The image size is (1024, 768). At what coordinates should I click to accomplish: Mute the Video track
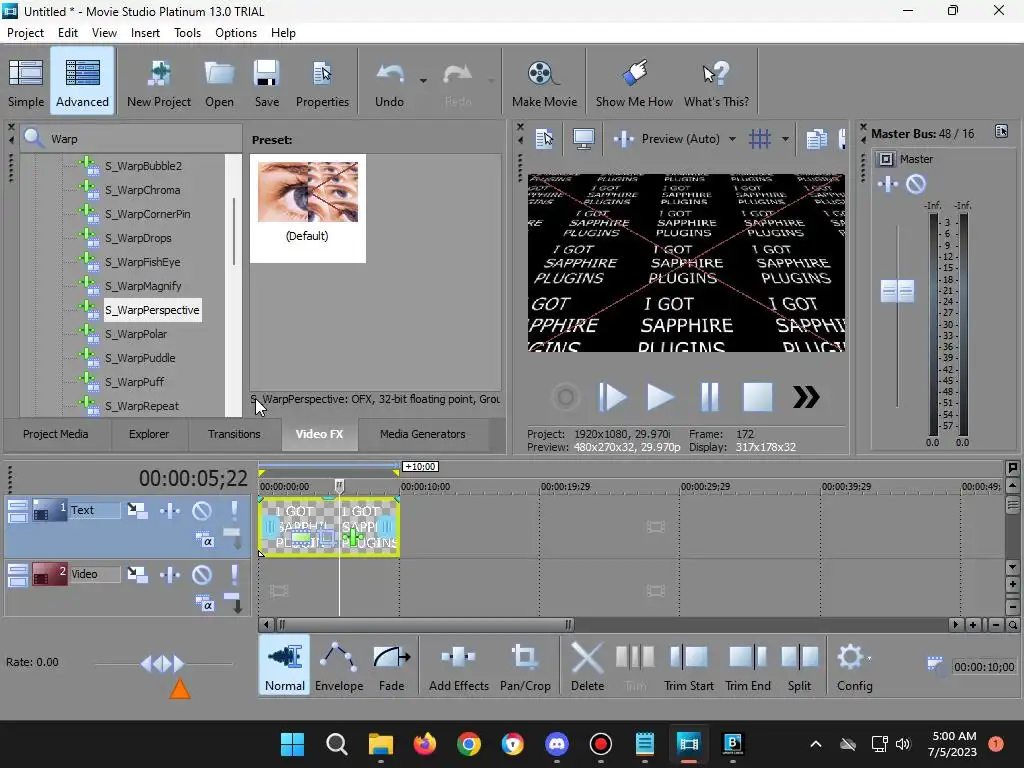coord(202,574)
